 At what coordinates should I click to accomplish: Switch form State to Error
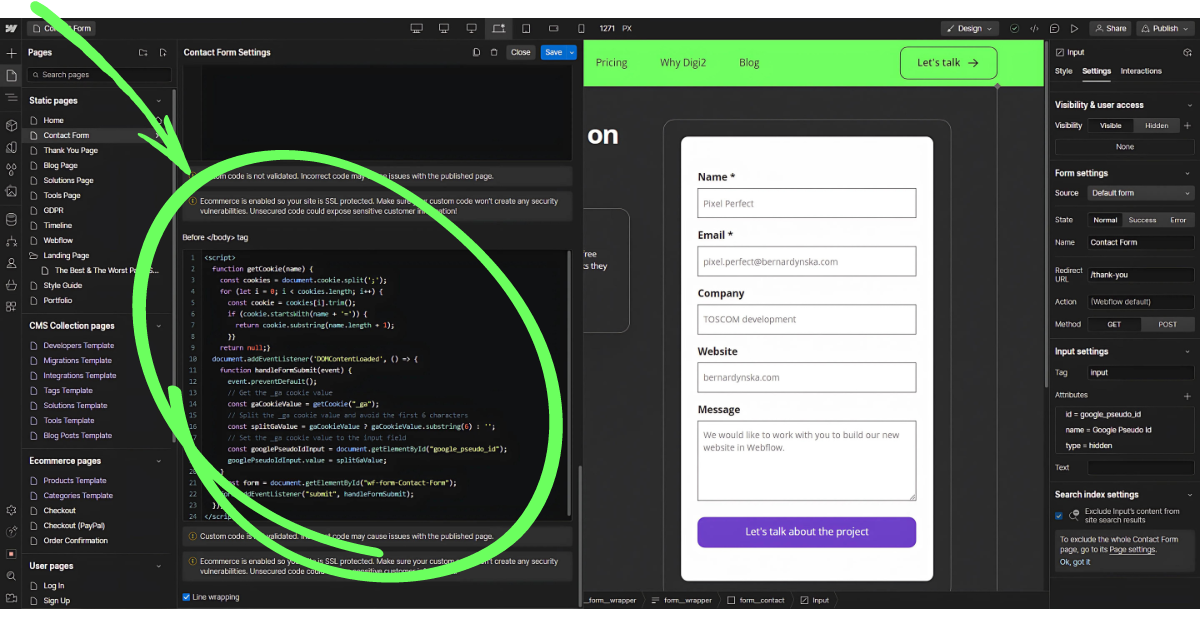pyautogui.click(x=1178, y=220)
